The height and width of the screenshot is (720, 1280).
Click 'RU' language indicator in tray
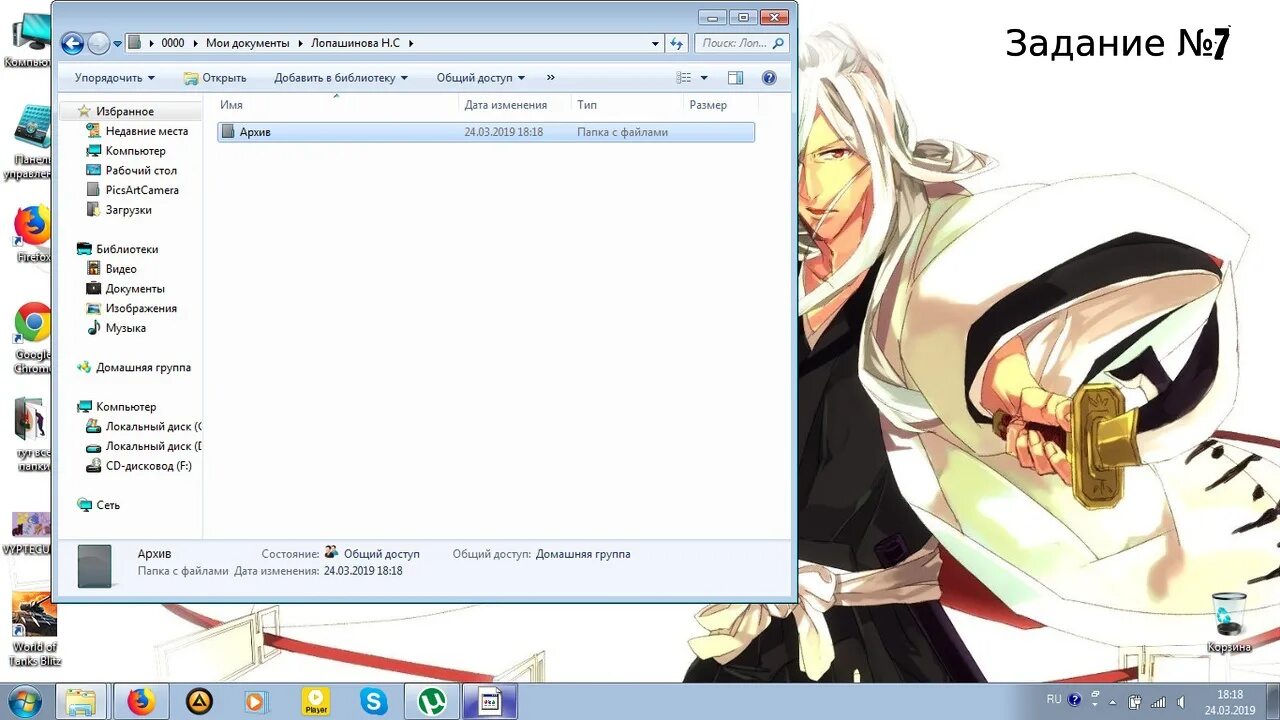coord(1054,699)
